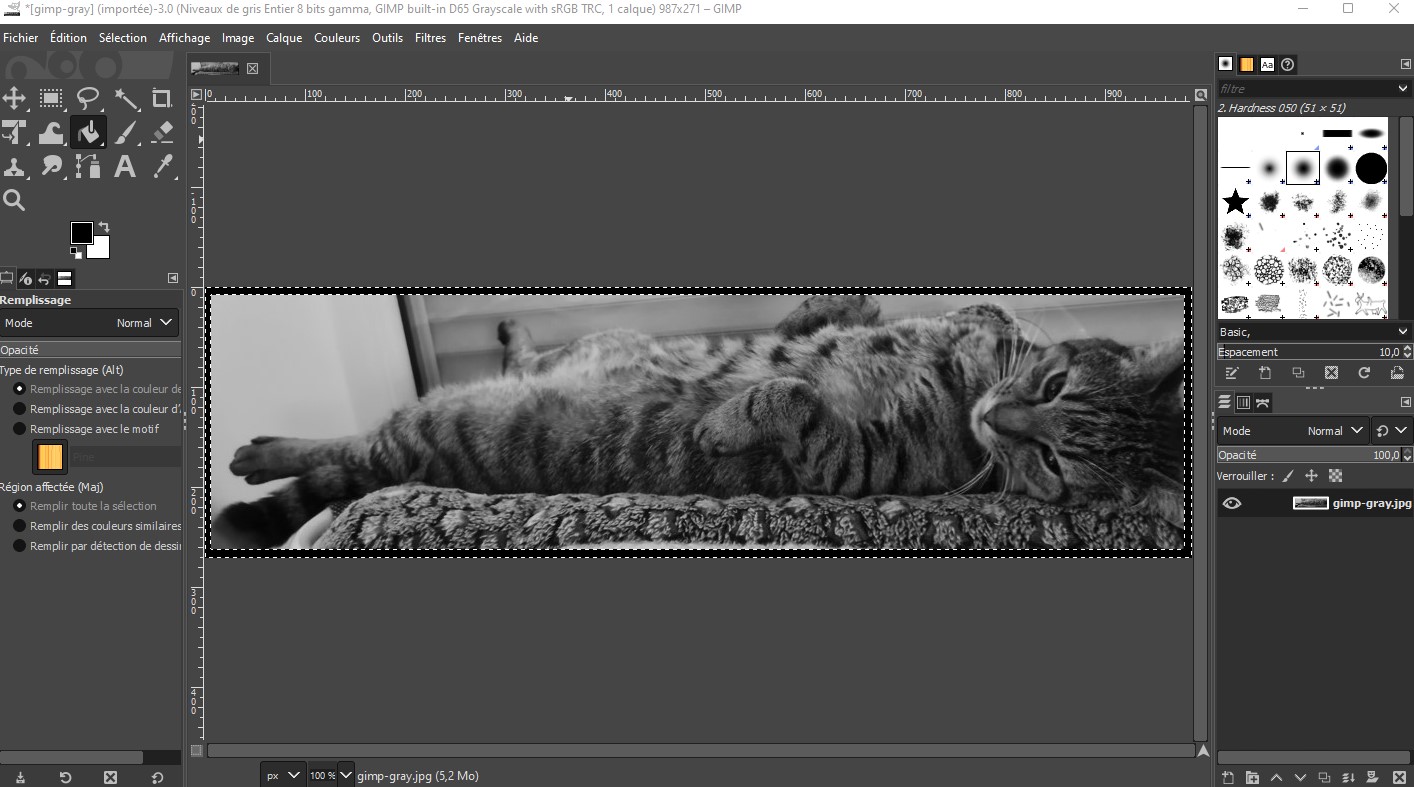The height and width of the screenshot is (787, 1414).
Task: Open the Fichier menu
Action: [21, 38]
